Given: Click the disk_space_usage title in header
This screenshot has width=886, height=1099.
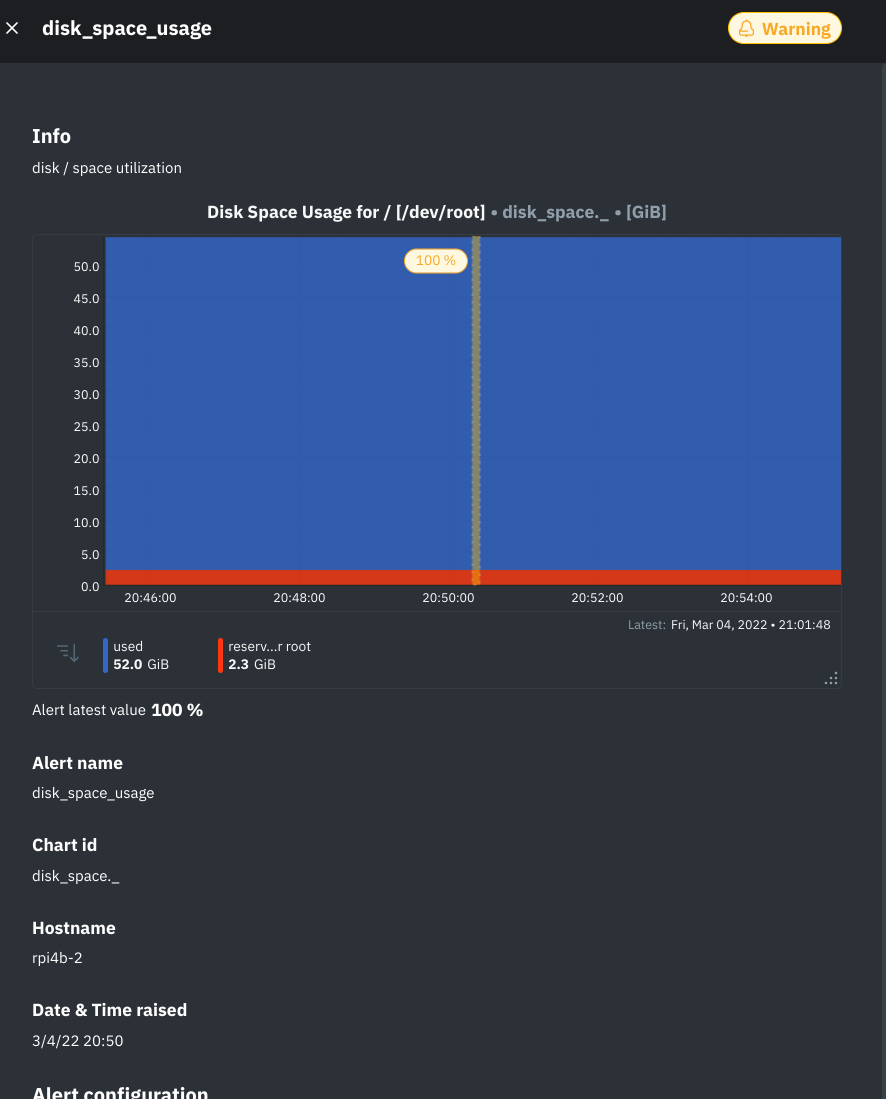Looking at the screenshot, I should [127, 28].
